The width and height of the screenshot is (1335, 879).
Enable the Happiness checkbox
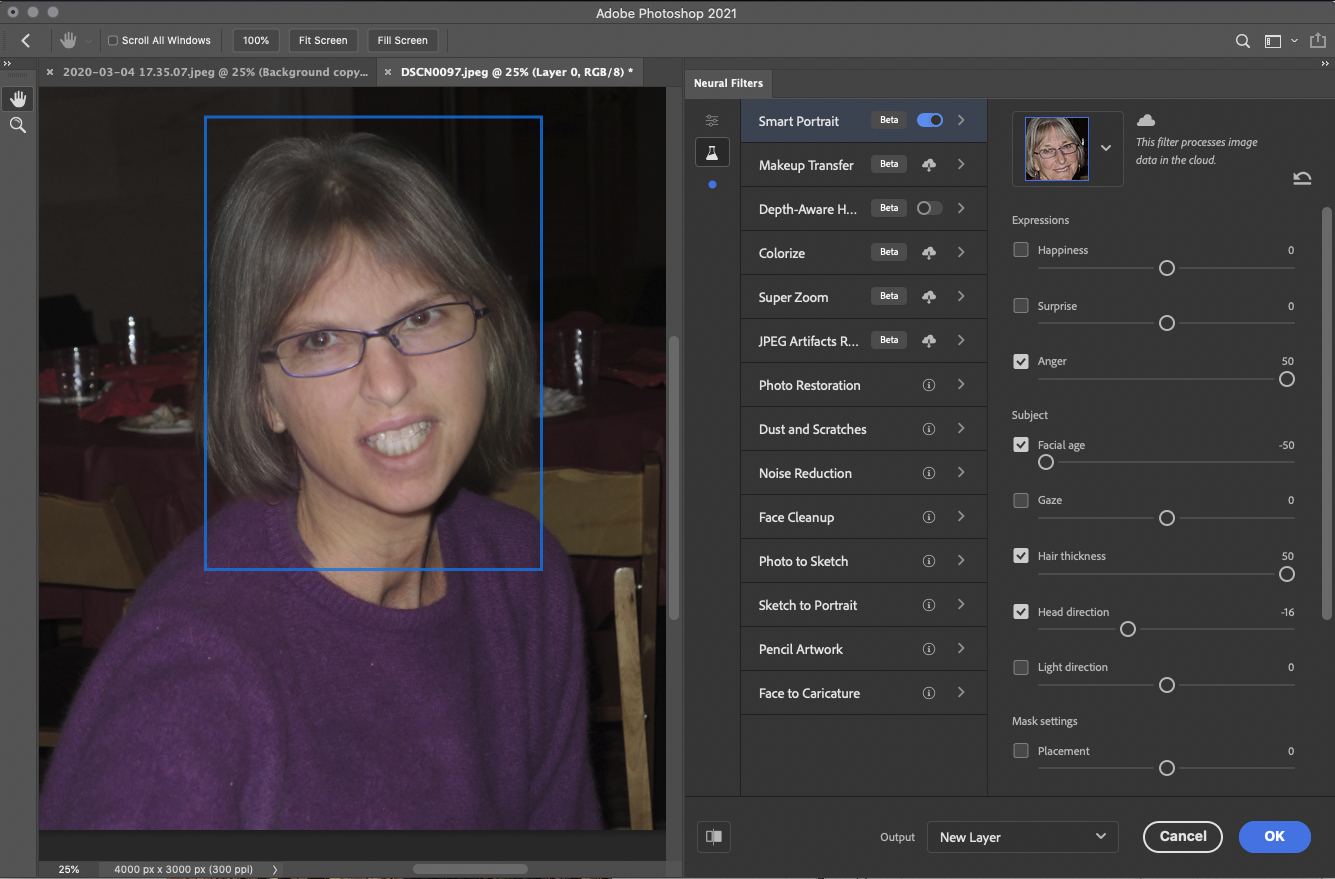pos(1021,250)
